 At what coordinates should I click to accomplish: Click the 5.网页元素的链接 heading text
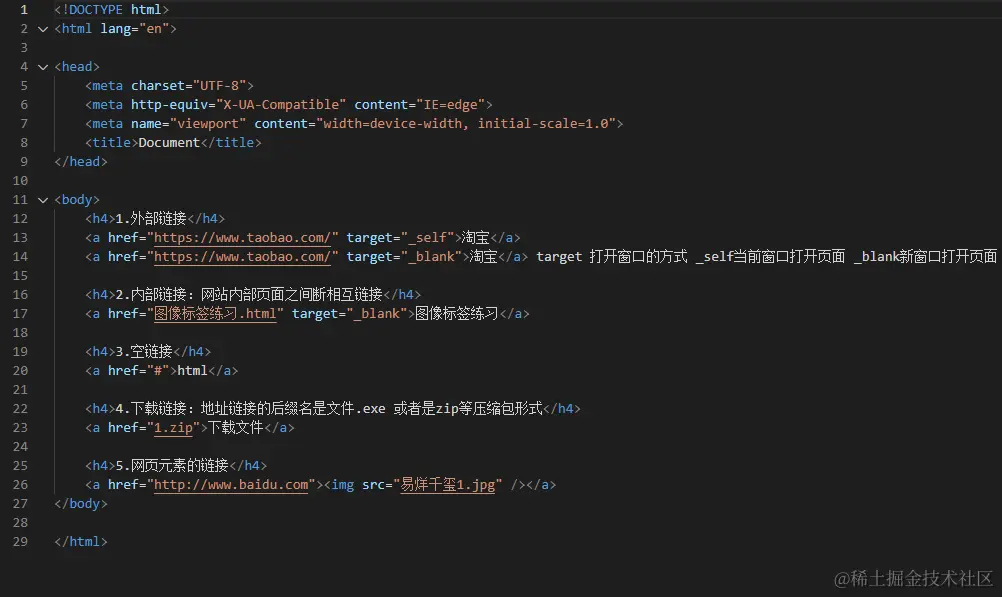tap(172, 465)
